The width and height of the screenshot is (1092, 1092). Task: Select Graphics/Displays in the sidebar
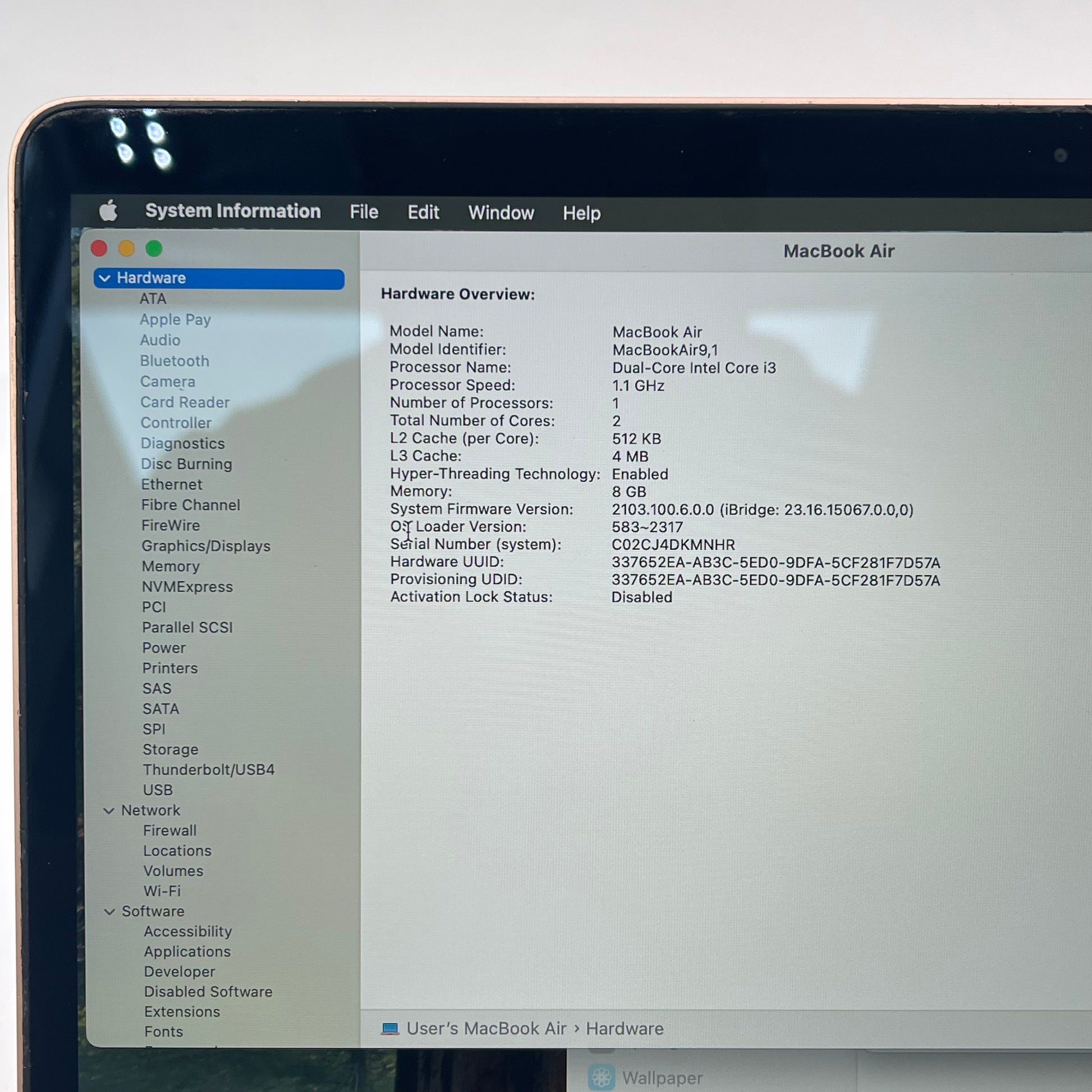click(206, 546)
